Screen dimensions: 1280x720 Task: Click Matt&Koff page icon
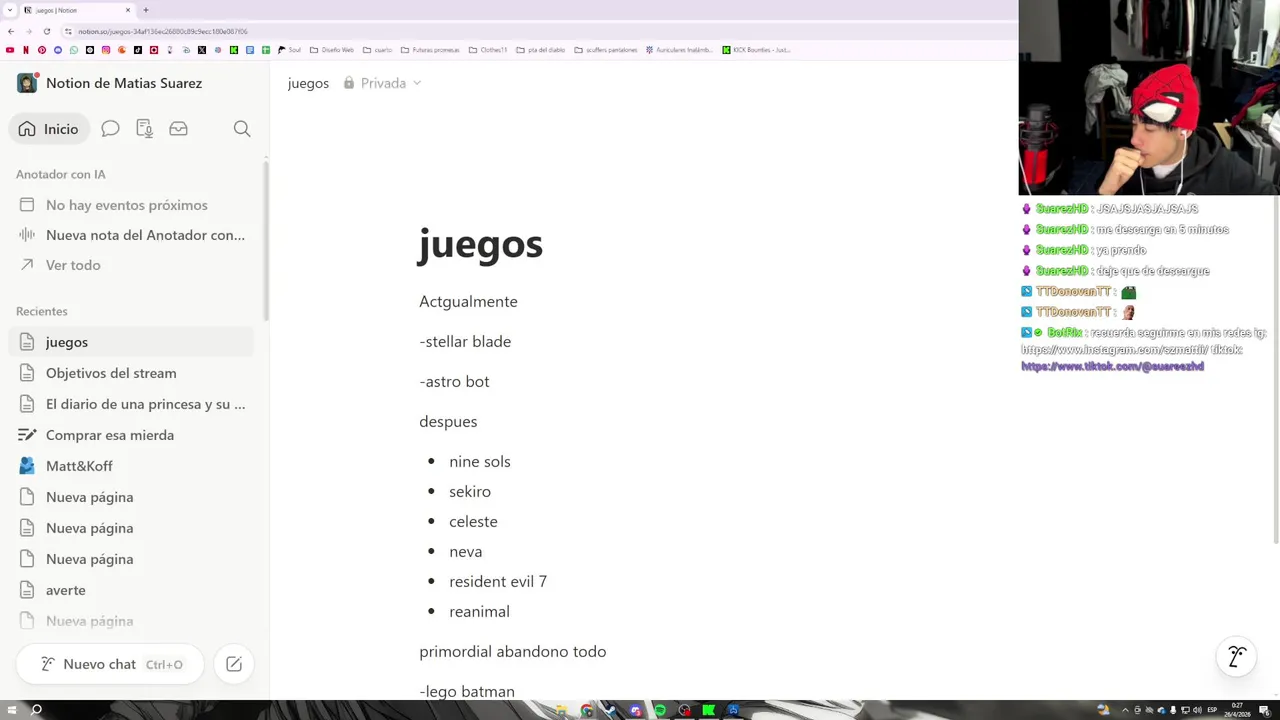click(27, 466)
